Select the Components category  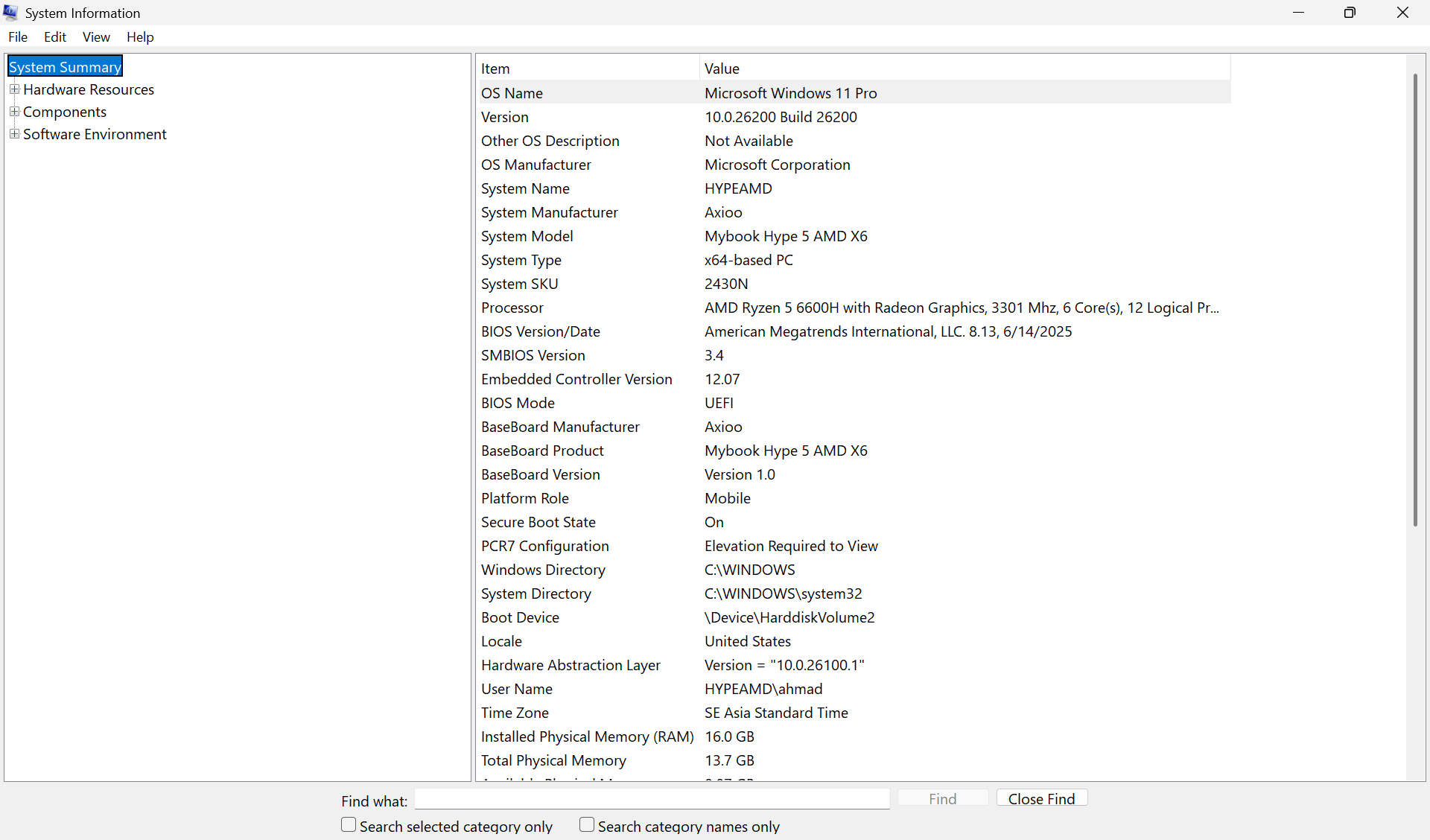(65, 112)
